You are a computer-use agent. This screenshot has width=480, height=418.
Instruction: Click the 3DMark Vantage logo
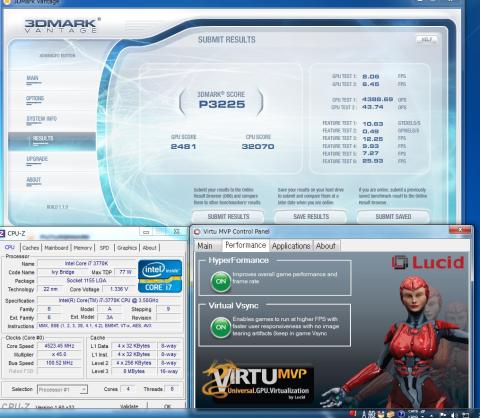point(62,25)
